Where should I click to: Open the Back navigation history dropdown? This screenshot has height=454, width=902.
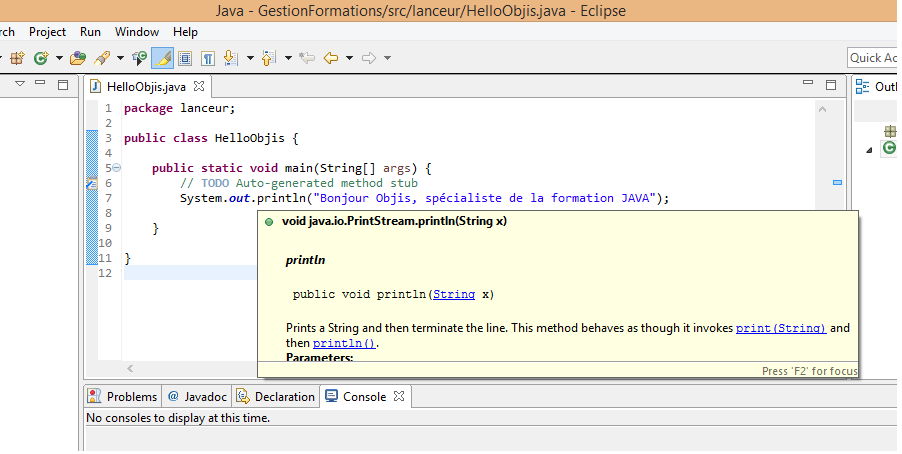(349, 58)
